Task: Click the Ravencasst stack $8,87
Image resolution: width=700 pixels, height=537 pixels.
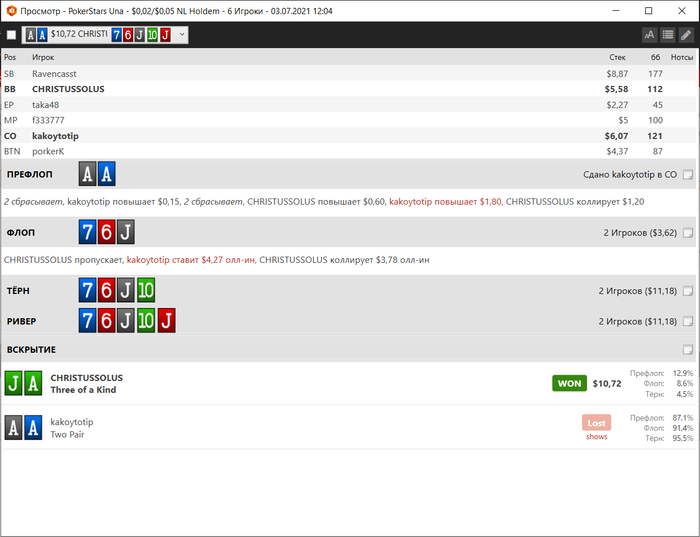Action: pyautogui.click(x=617, y=74)
